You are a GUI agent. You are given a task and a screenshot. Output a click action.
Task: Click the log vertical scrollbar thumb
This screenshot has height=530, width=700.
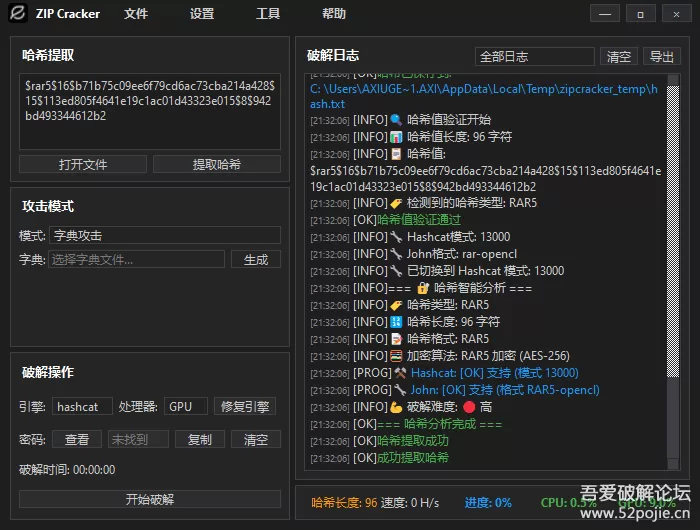[x=673, y=231]
